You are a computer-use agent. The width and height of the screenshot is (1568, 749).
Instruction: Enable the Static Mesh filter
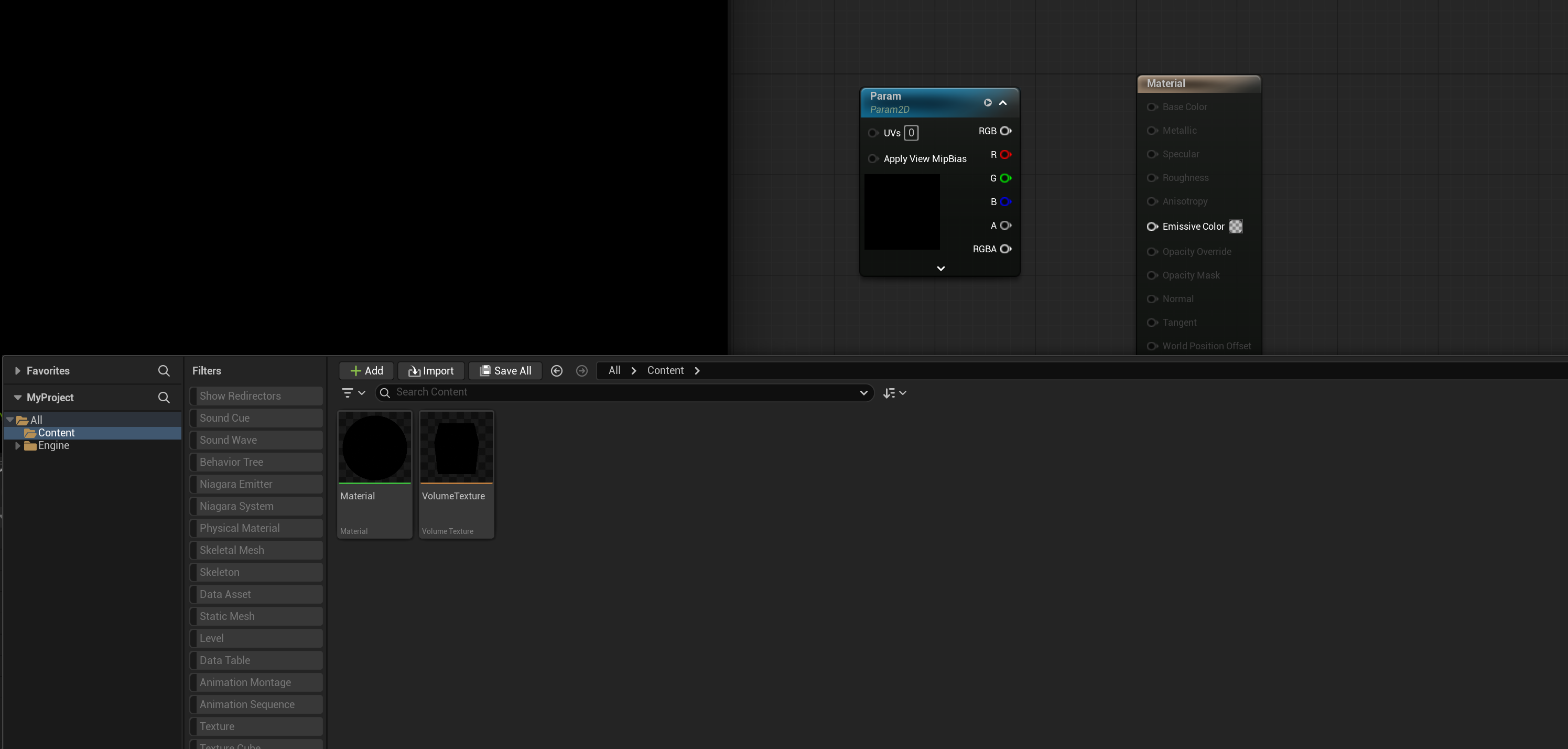[256, 616]
